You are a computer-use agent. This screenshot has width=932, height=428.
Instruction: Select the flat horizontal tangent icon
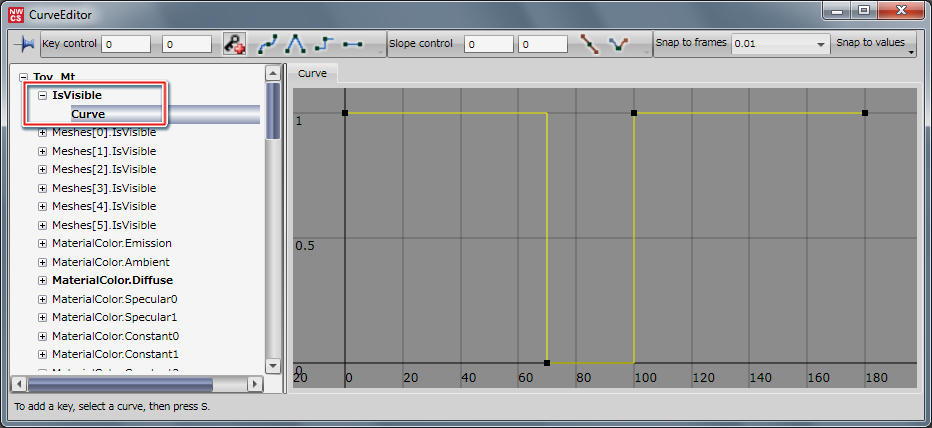pos(352,45)
